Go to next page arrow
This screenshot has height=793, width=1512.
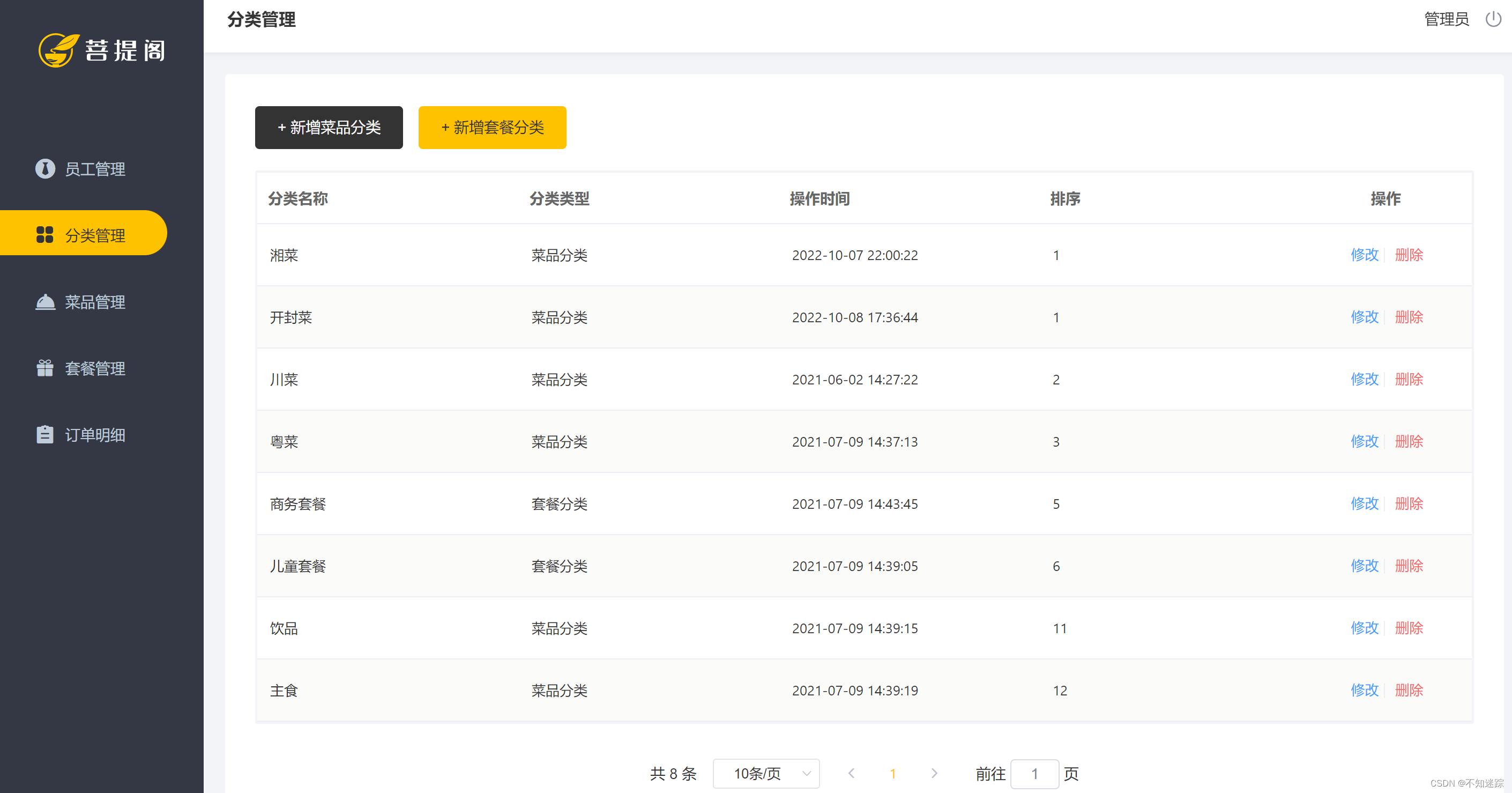pyautogui.click(x=934, y=774)
